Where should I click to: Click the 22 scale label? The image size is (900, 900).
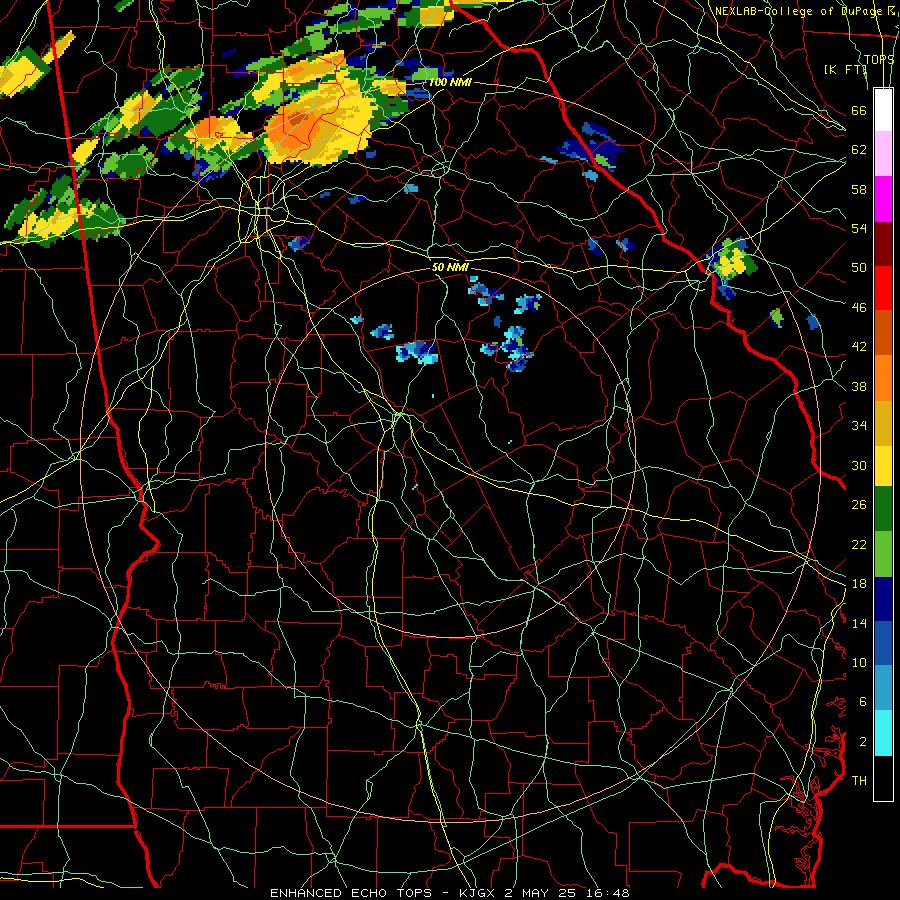click(x=859, y=544)
